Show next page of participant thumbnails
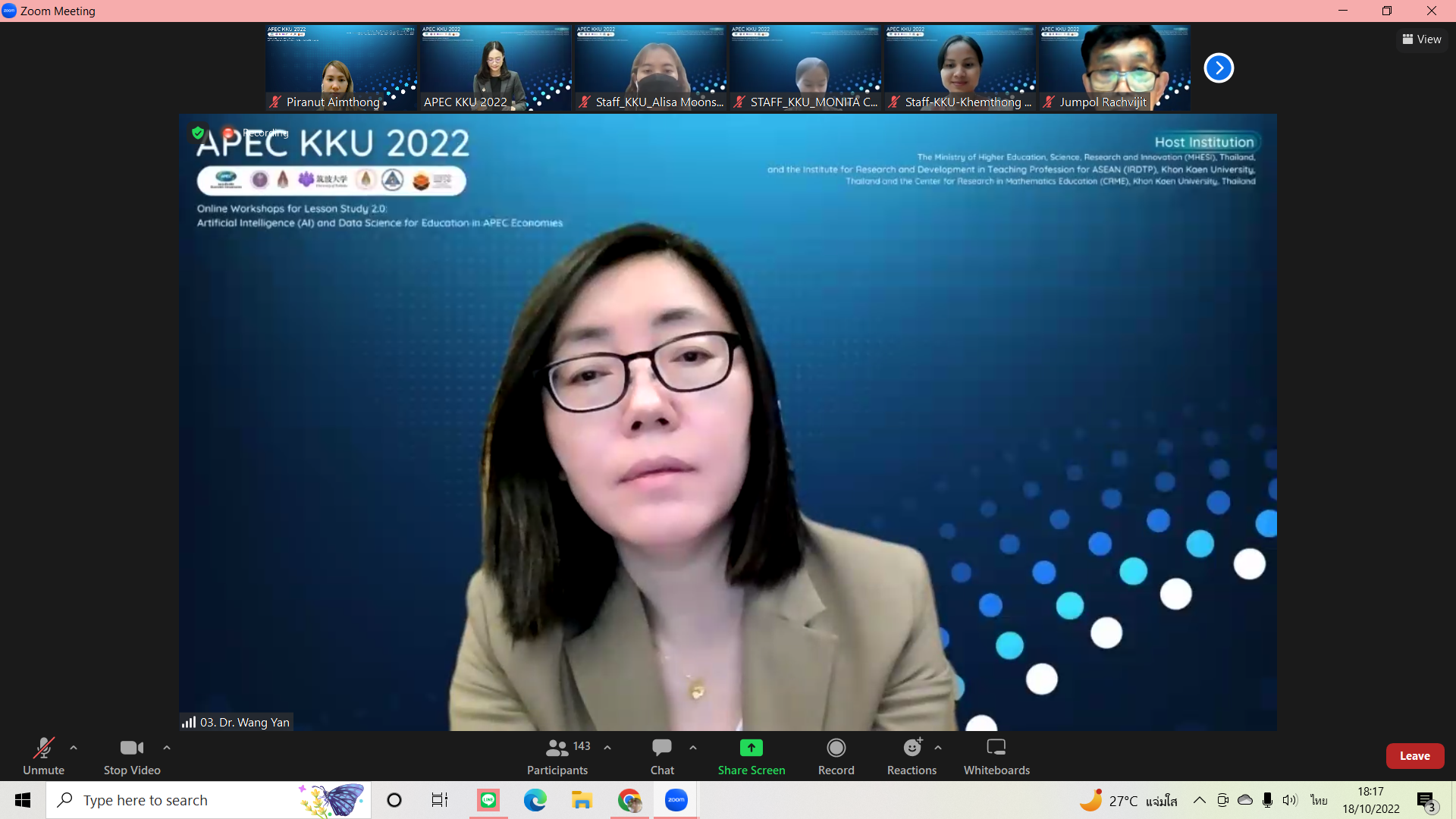The width and height of the screenshot is (1456, 819). (1219, 68)
